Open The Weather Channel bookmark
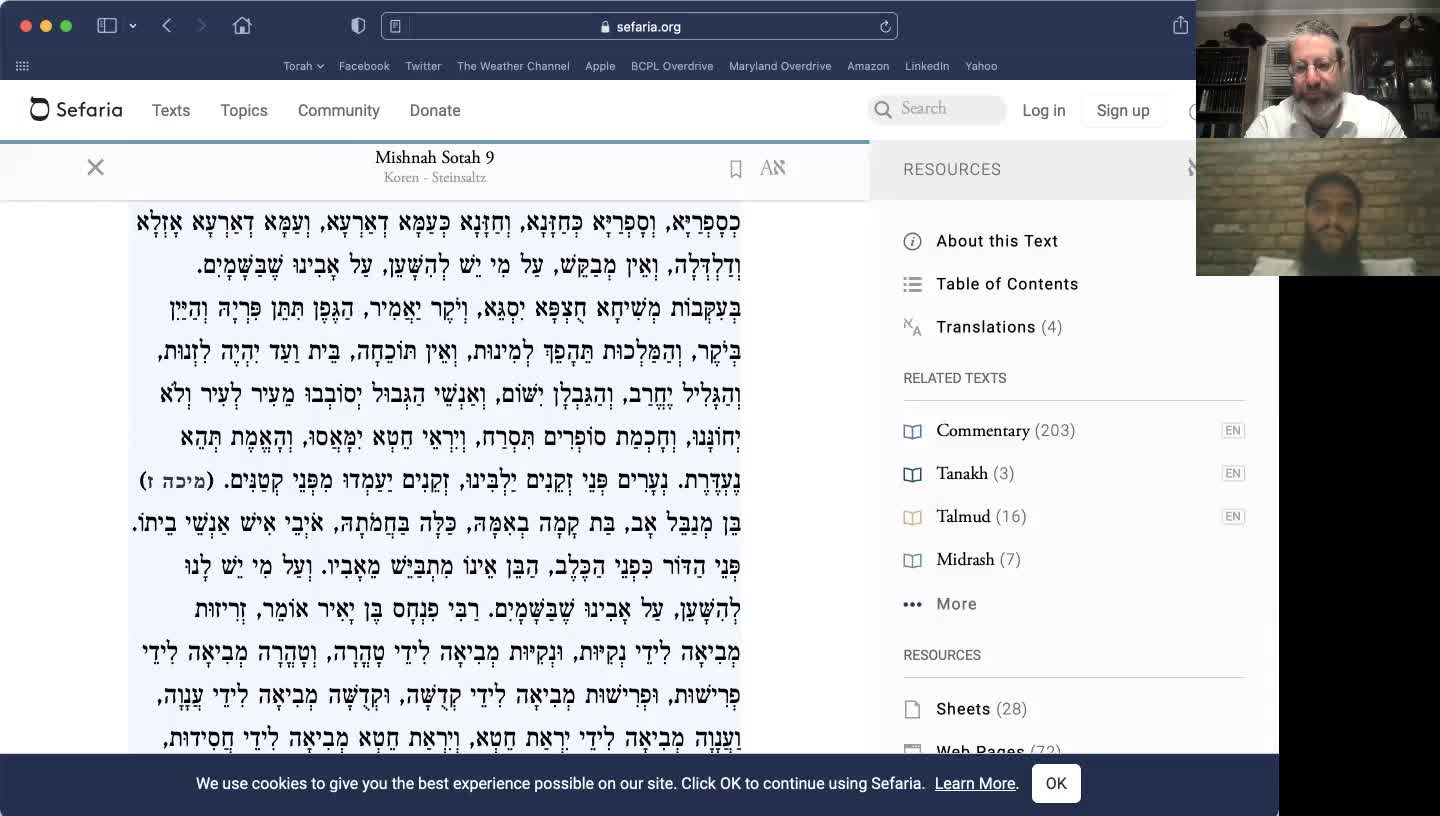Image resolution: width=1440 pixels, height=816 pixels. point(513,66)
